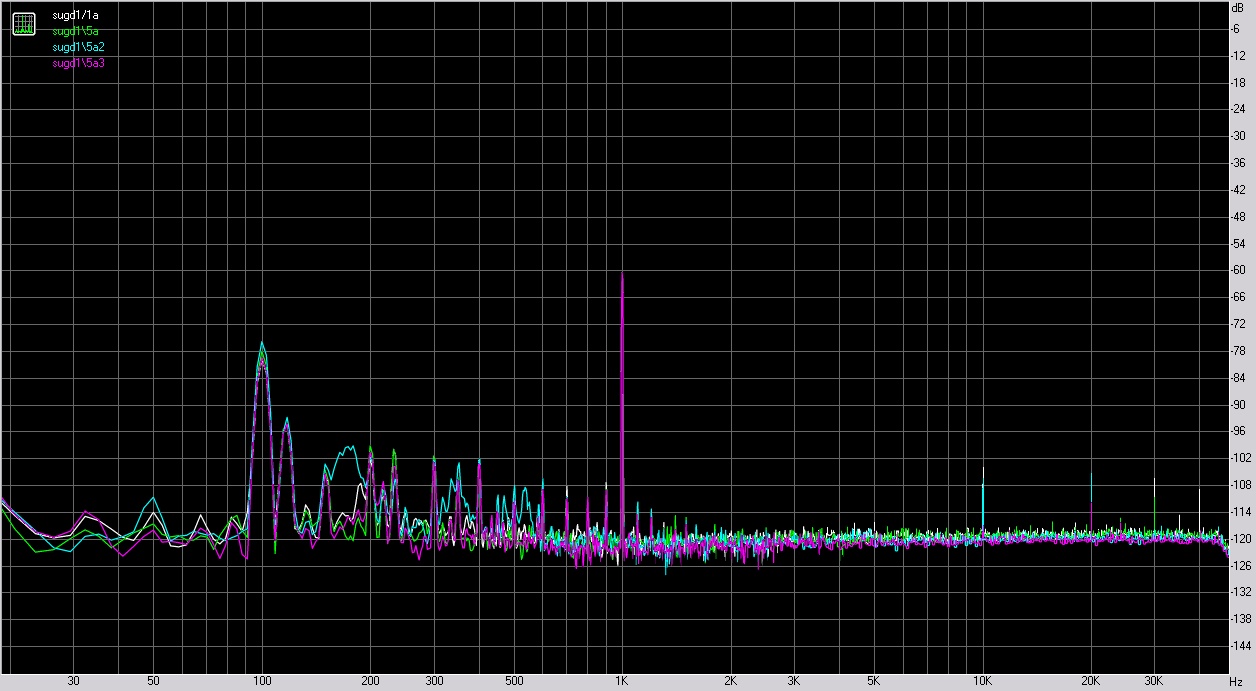
Task: Click the 30K frequency axis label
Action: 1154,681
